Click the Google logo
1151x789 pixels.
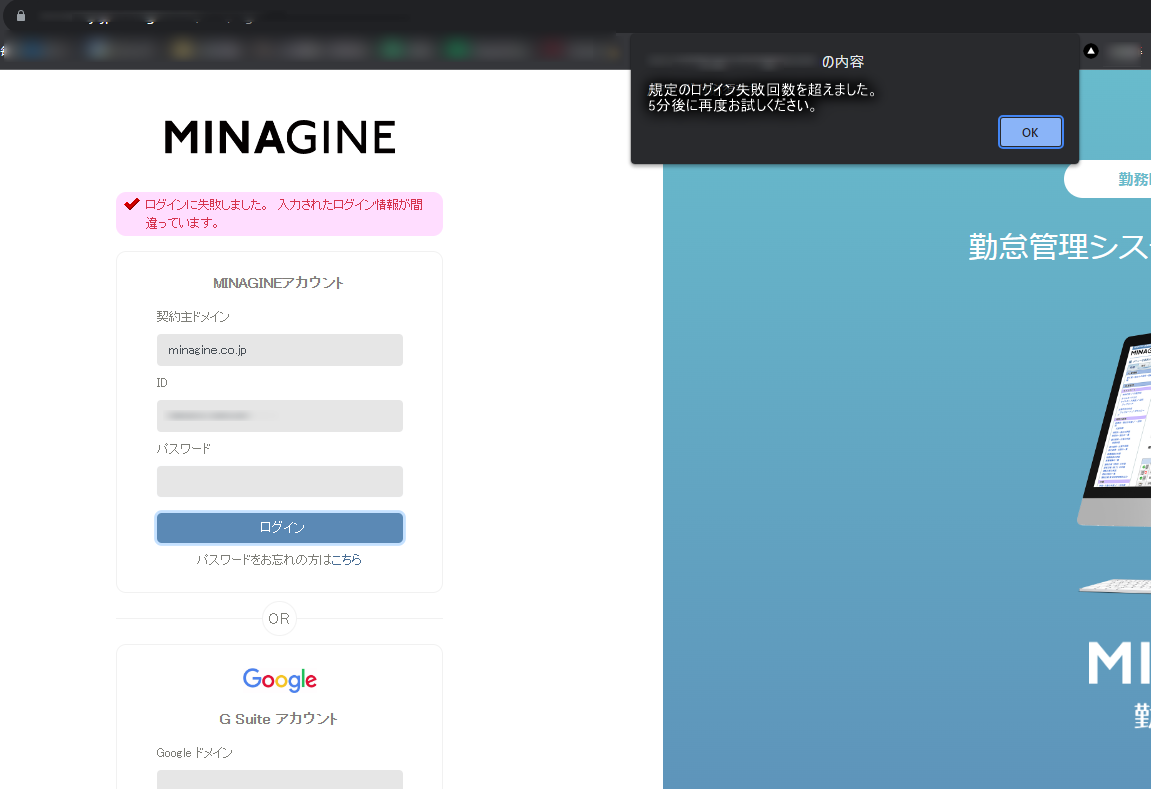click(x=280, y=680)
